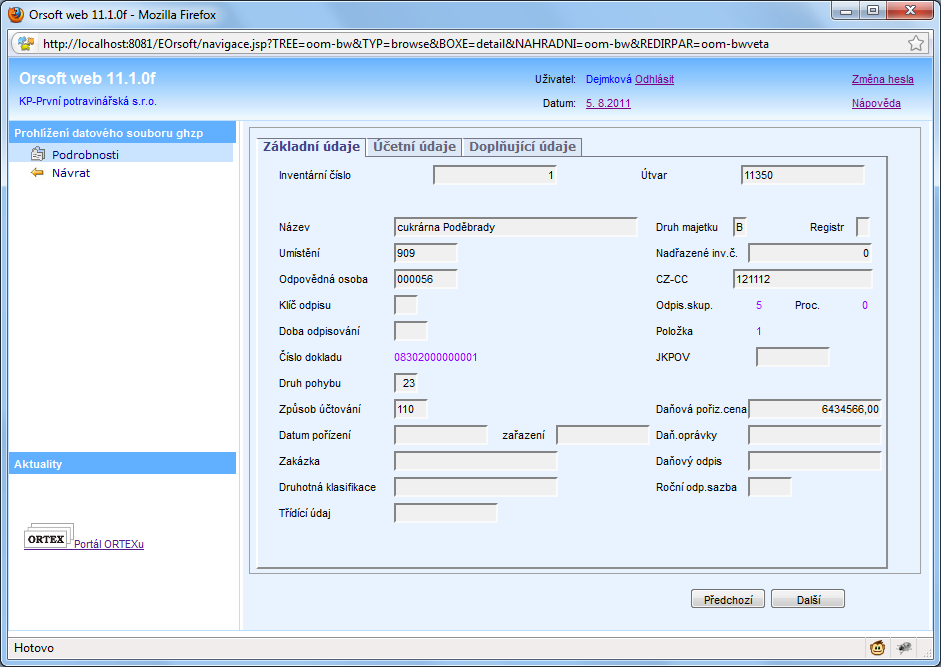Click the ORTEX logo image
941x667 pixels.
[x=48, y=538]
